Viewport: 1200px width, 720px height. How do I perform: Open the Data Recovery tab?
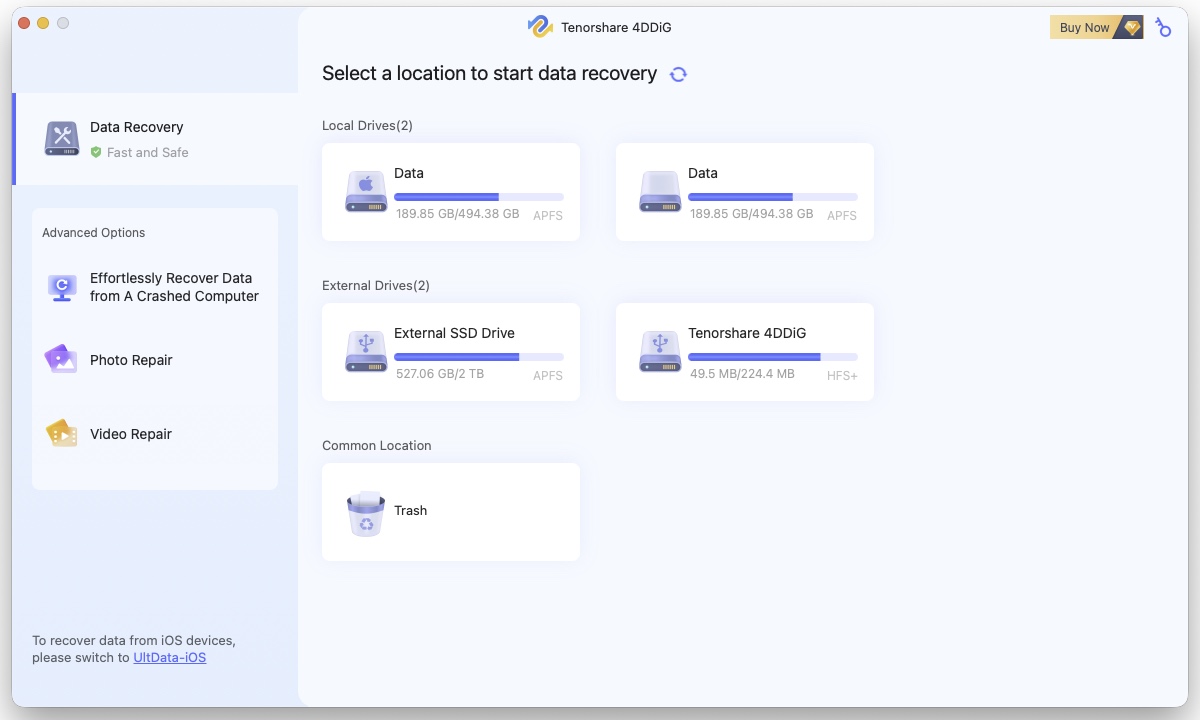coord(155,139)
